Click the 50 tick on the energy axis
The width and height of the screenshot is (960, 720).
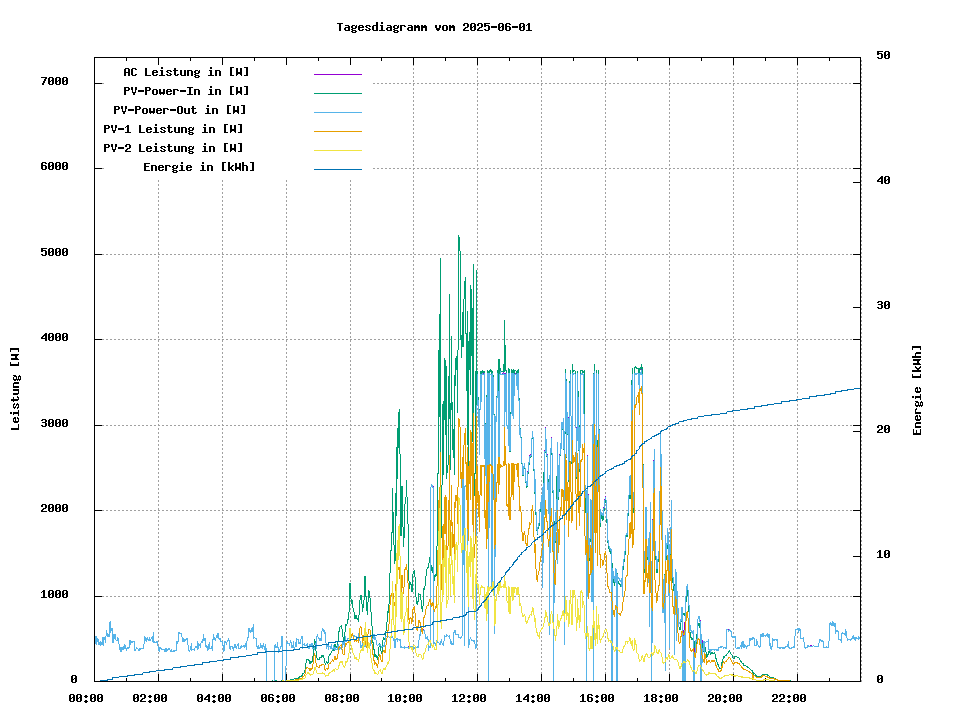883,56
